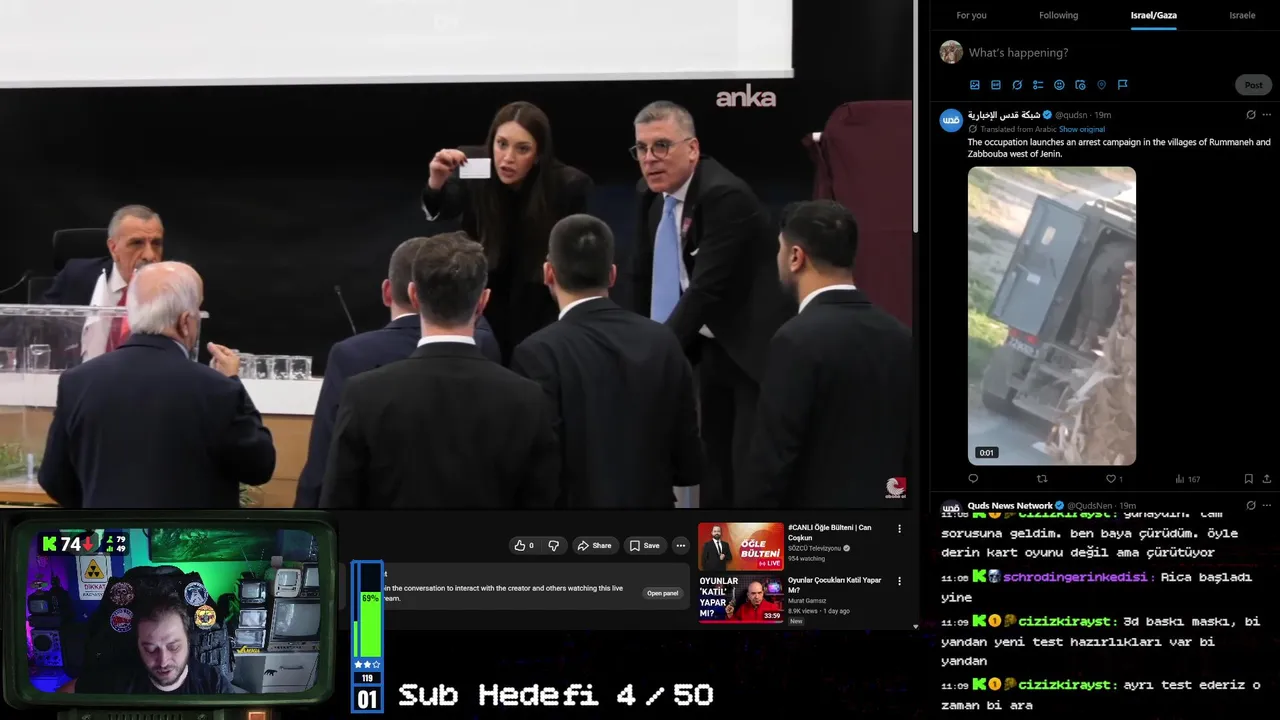Switch to the Israele tab
This screenshot has width=1280, height=720.
(1242, 15)
